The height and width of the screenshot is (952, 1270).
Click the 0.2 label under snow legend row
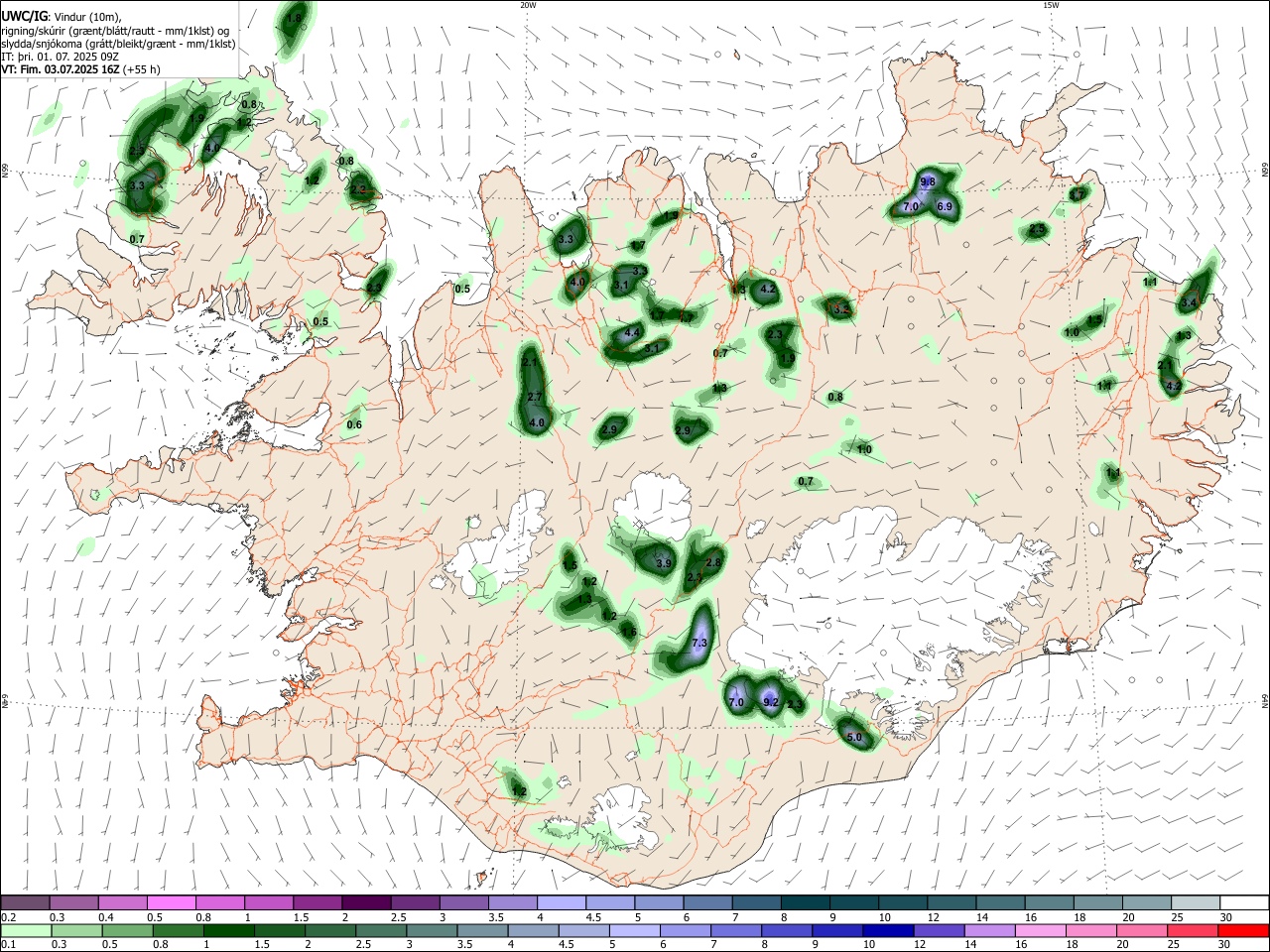(9, 917)
